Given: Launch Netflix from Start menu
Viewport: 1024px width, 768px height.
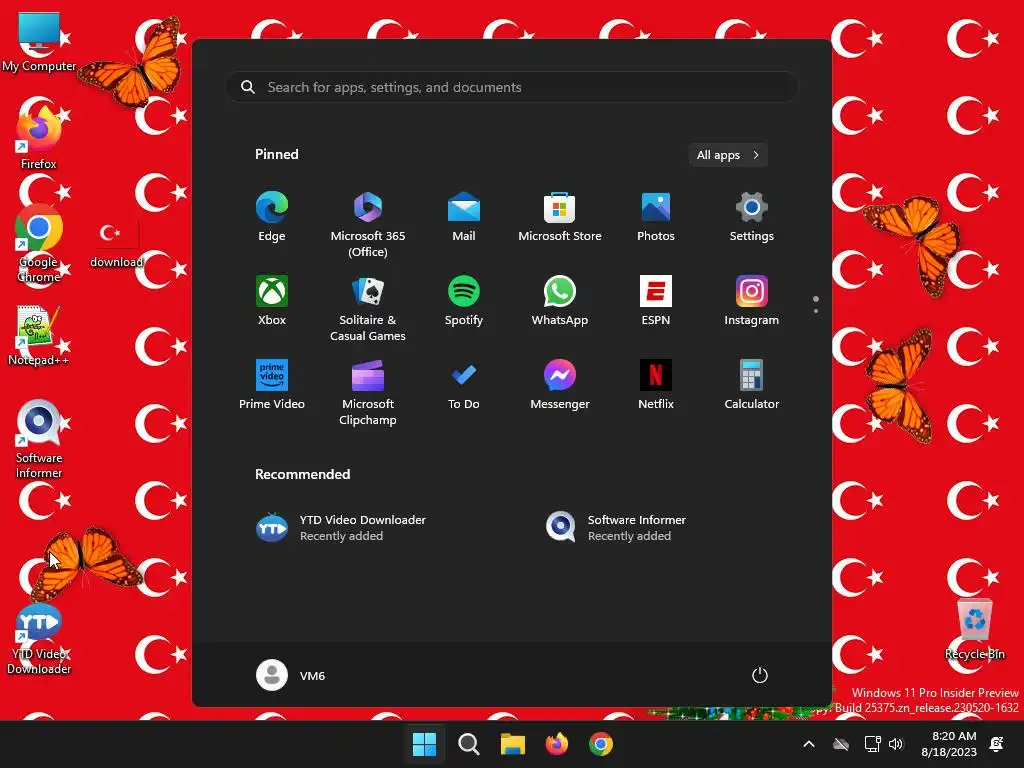Looking at the screenshot, I should (656, 385).
